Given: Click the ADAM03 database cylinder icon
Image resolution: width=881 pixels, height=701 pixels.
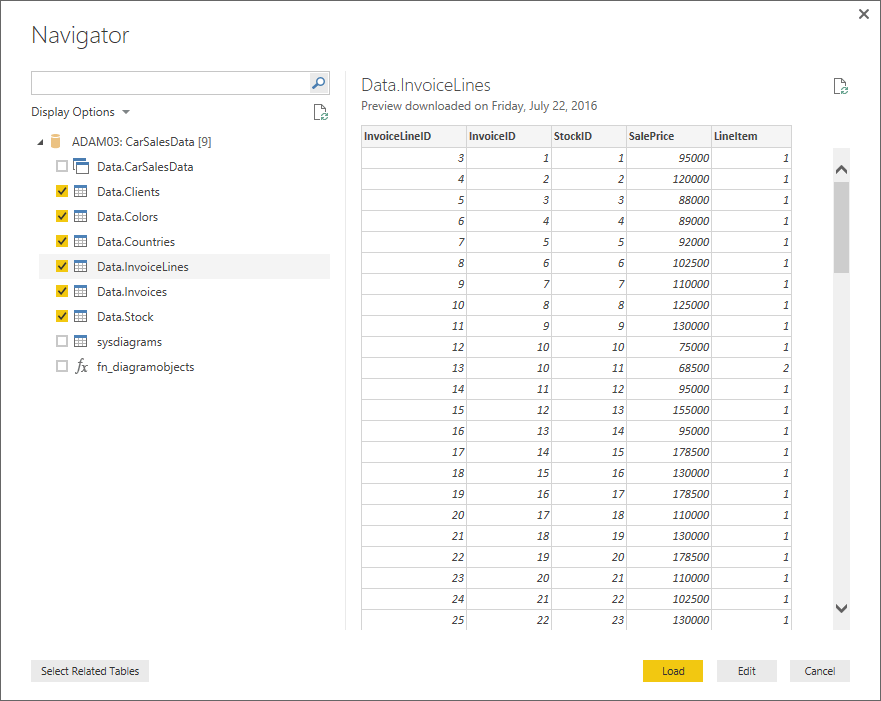Looking at the screenshot, I should (56, 142).
